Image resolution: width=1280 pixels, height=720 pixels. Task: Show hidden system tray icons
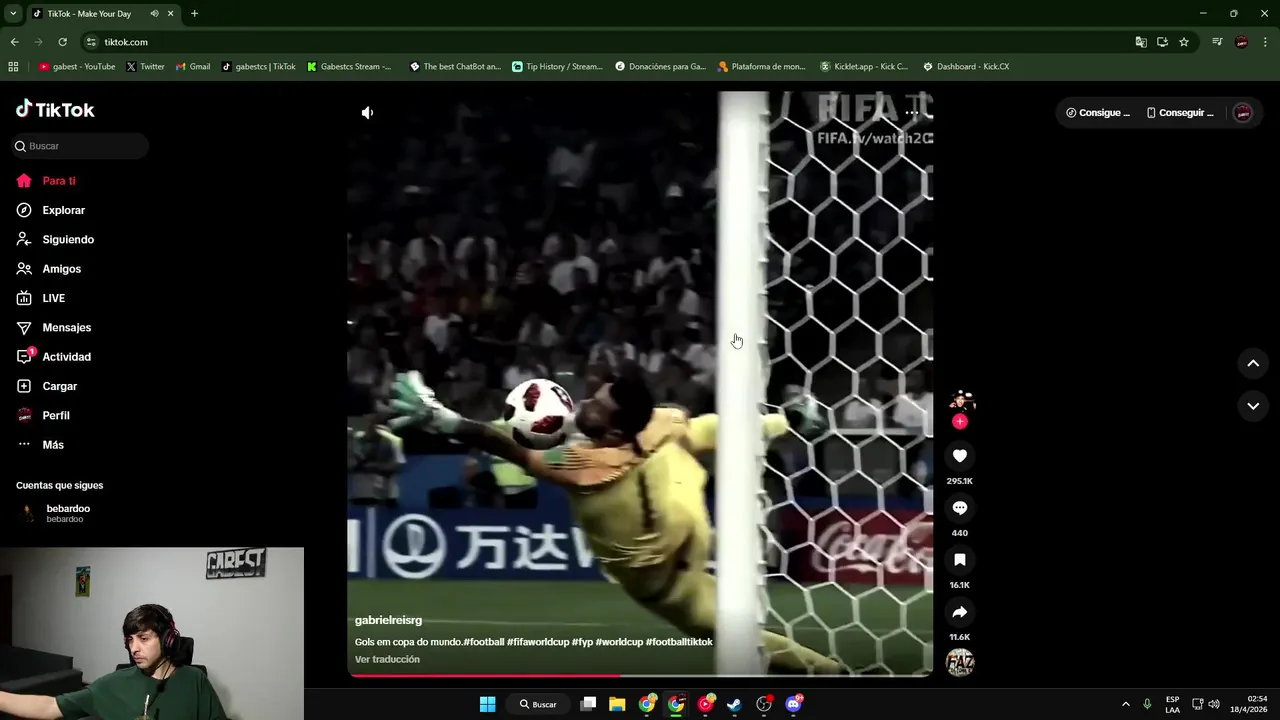(1125, 704)
